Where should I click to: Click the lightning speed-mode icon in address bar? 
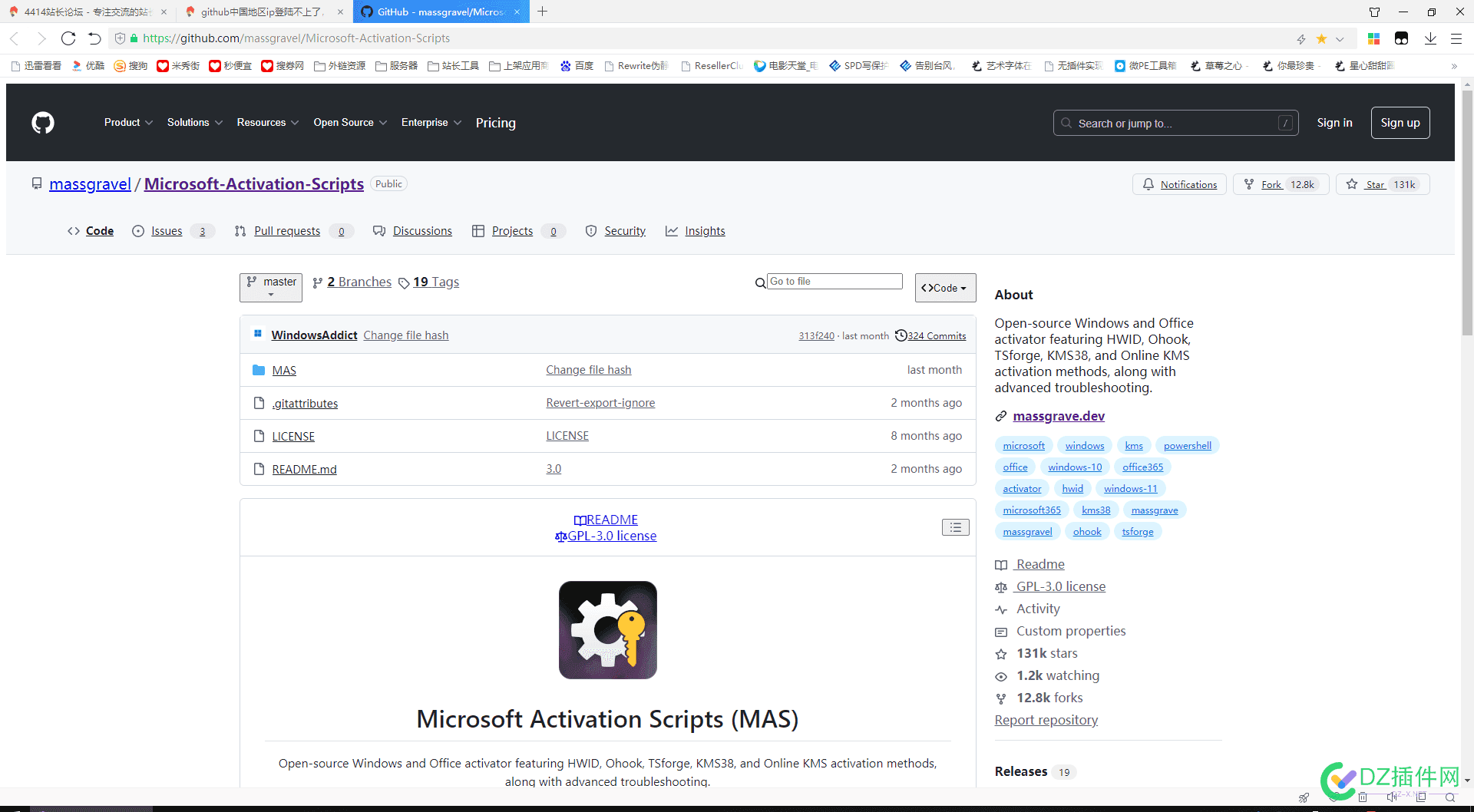click(x=1301, y=39)
